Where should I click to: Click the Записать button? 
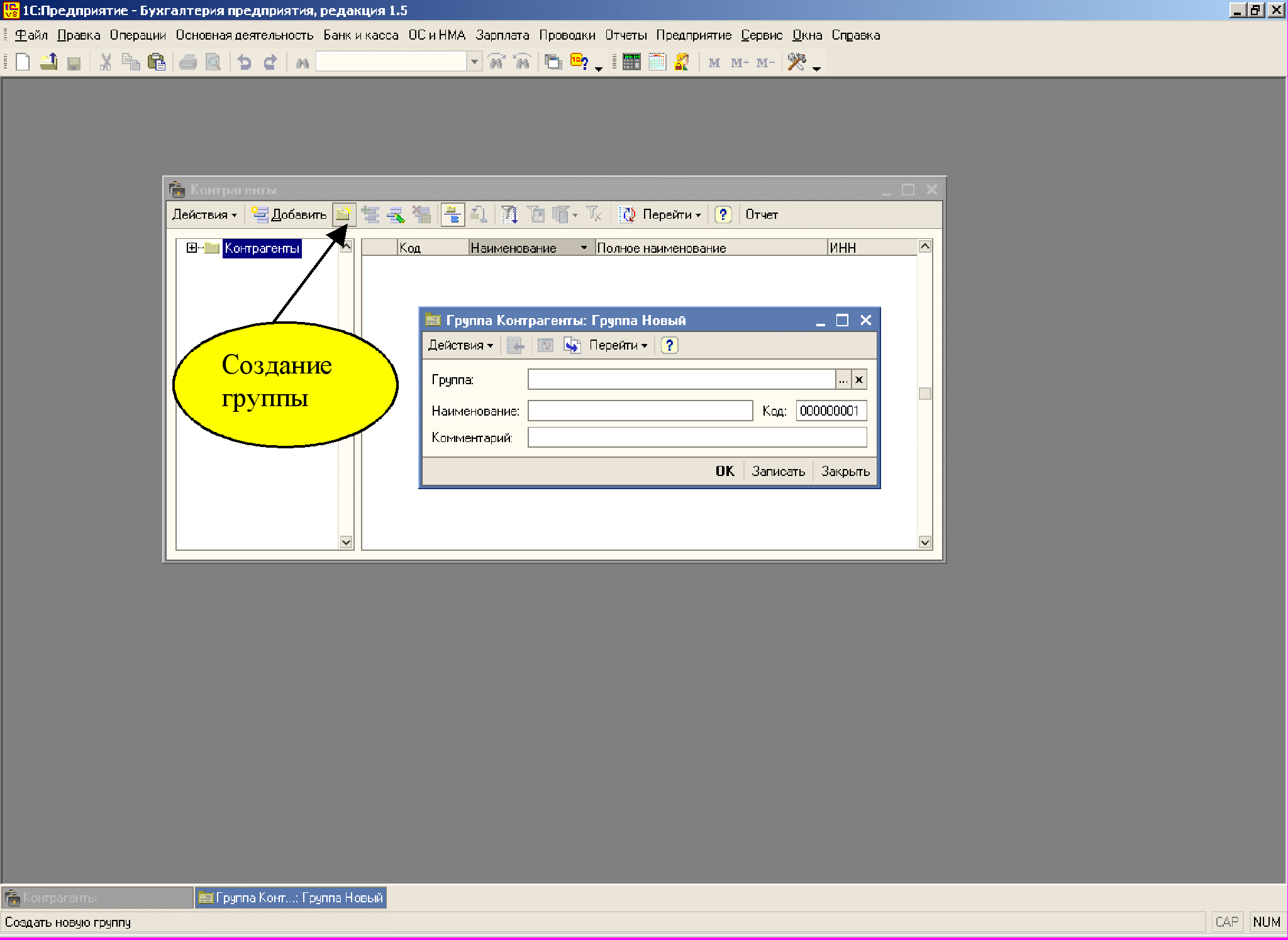(x=778, y=472)
